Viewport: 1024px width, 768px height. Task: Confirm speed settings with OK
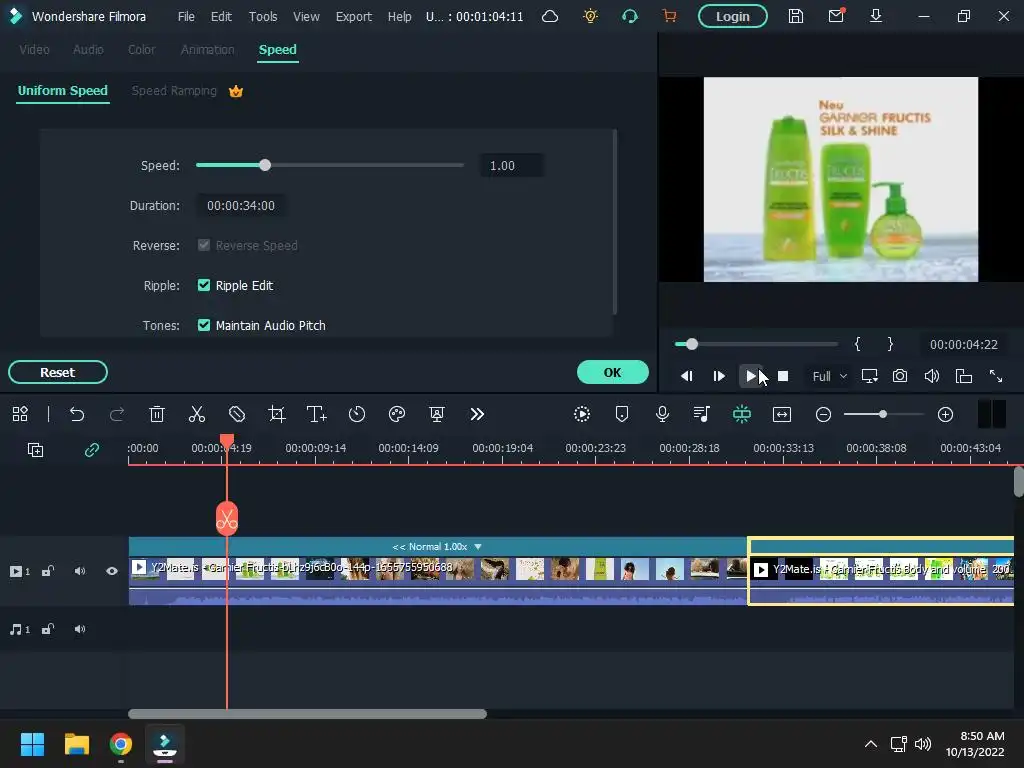[x=613, y=372]
